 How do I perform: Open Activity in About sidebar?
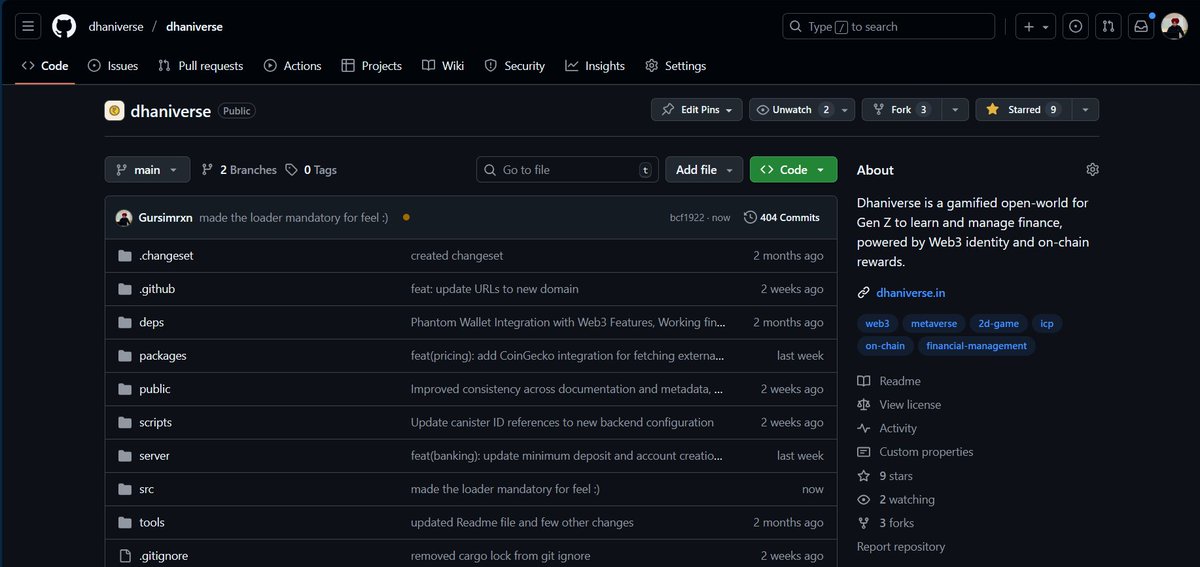point(887,428)
